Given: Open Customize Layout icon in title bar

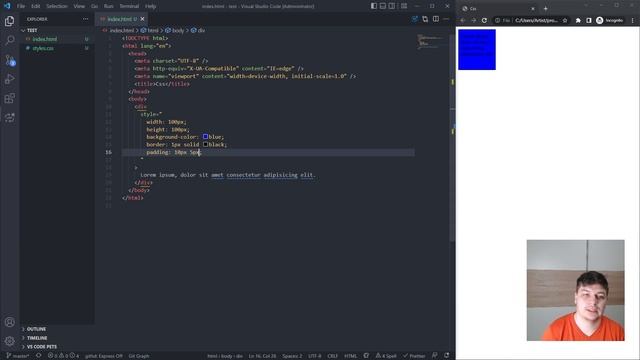Looking at the screenshot, I should (404, 6).
